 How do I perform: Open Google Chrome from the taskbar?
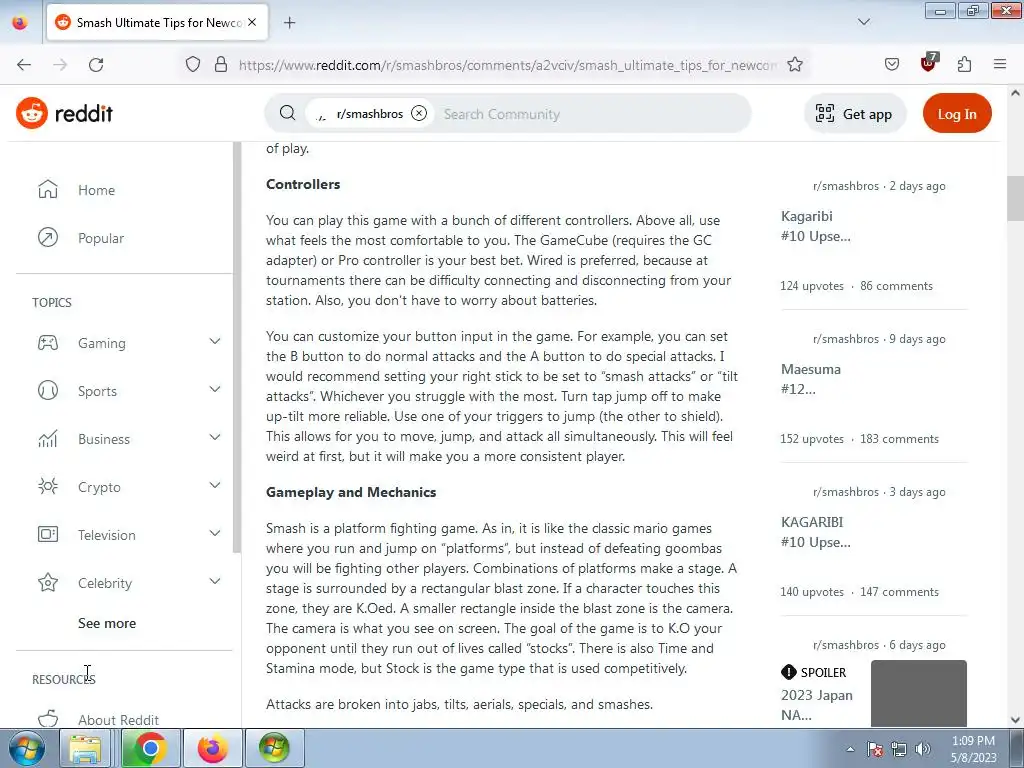click(150, 748)
